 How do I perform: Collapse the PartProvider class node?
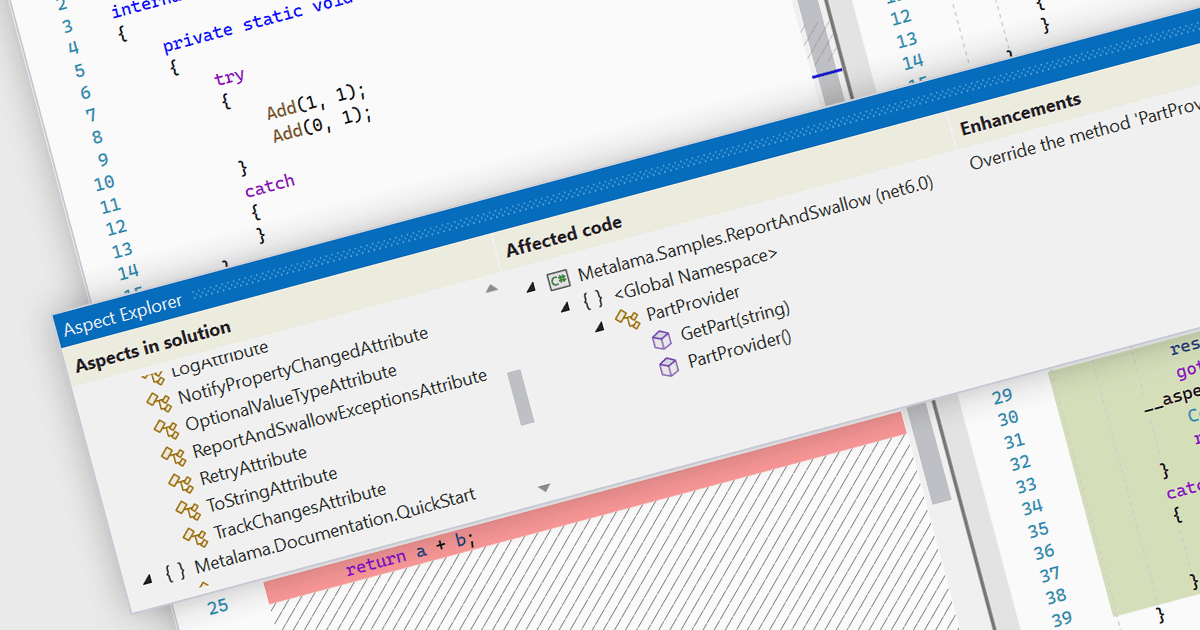[600, 326]
